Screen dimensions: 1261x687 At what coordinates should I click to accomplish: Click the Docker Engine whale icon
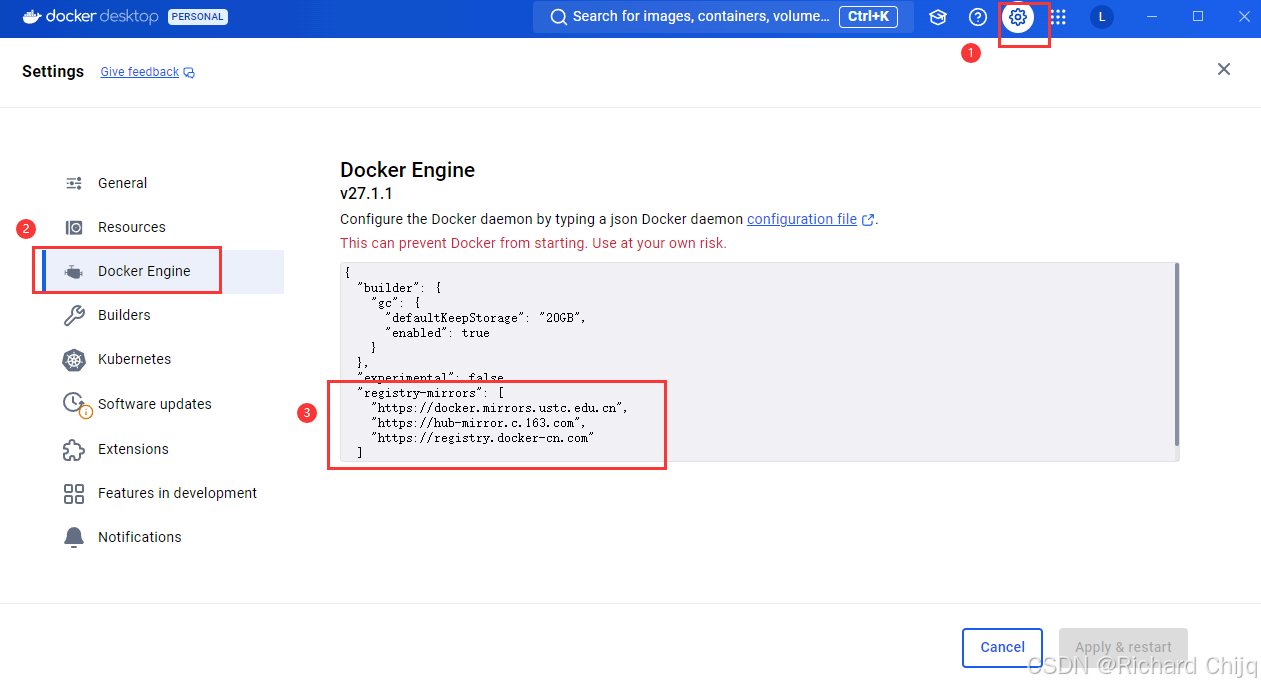[x=74, y=271]
